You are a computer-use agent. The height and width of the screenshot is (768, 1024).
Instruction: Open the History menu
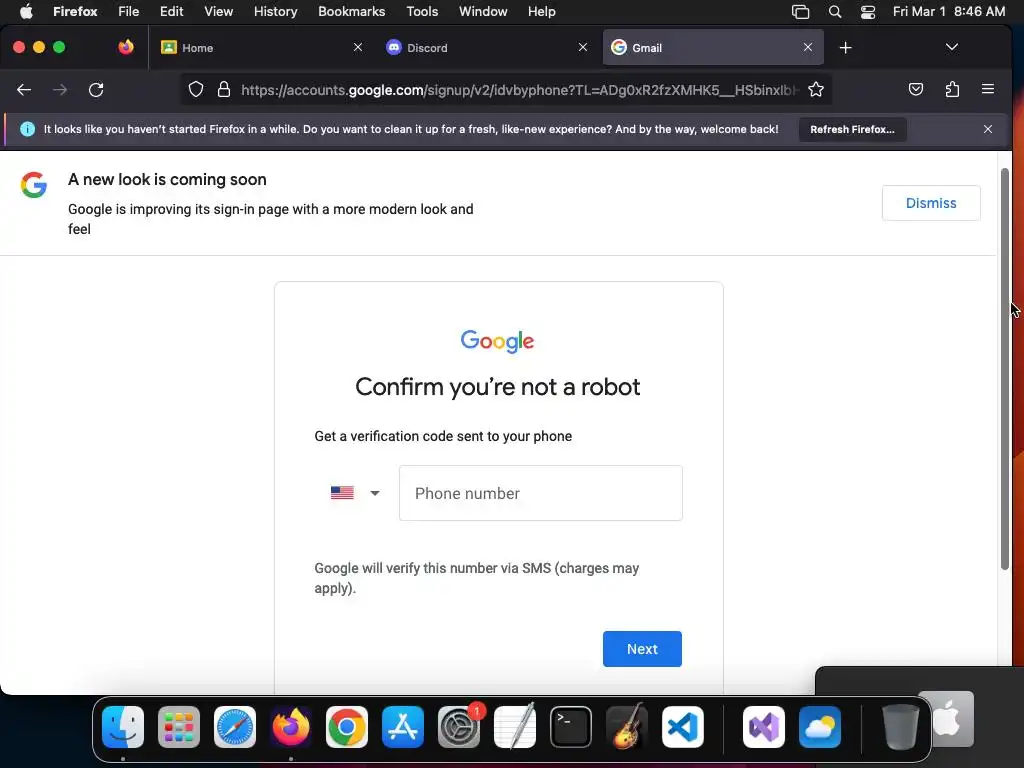pos(275,12)
